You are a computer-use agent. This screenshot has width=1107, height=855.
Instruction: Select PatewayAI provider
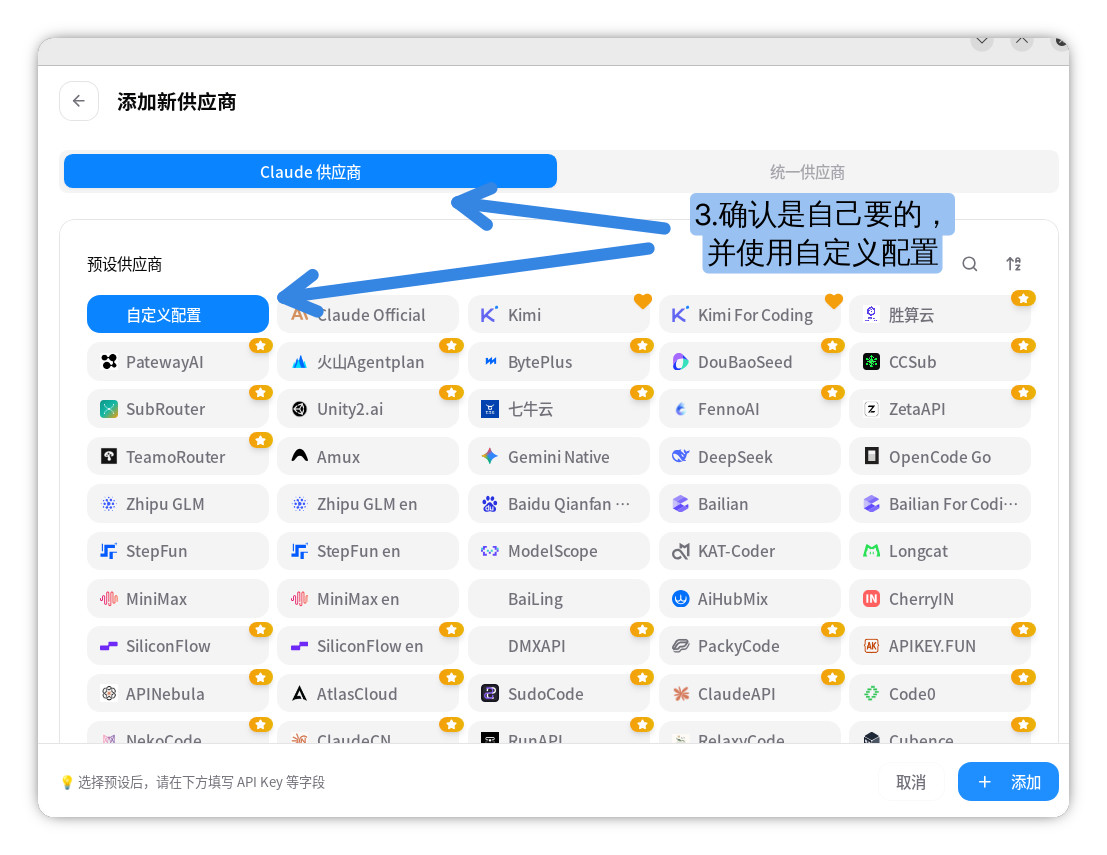(x=178, y=361)
